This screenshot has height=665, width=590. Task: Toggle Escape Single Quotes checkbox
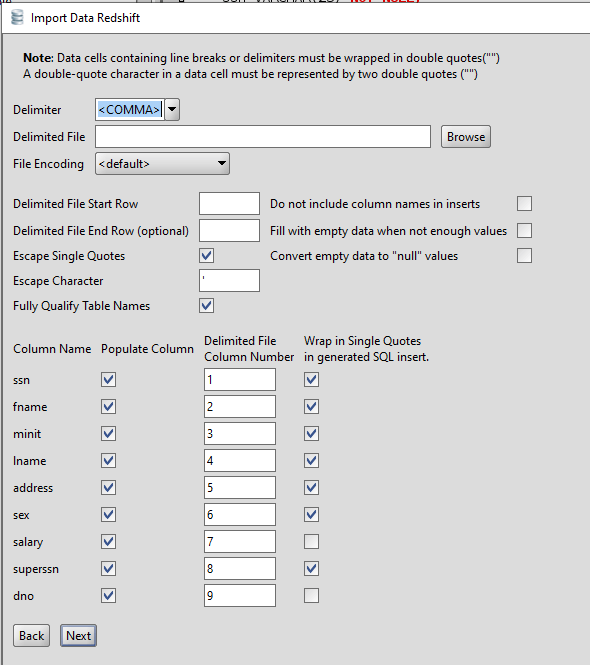pyautogui.click(x=207, y=256)
